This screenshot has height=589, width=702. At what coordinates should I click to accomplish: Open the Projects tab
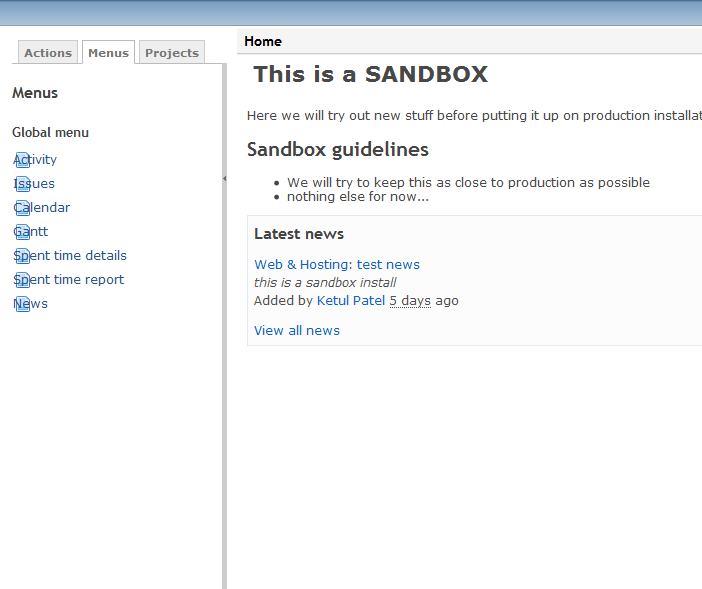pos(172,52)
